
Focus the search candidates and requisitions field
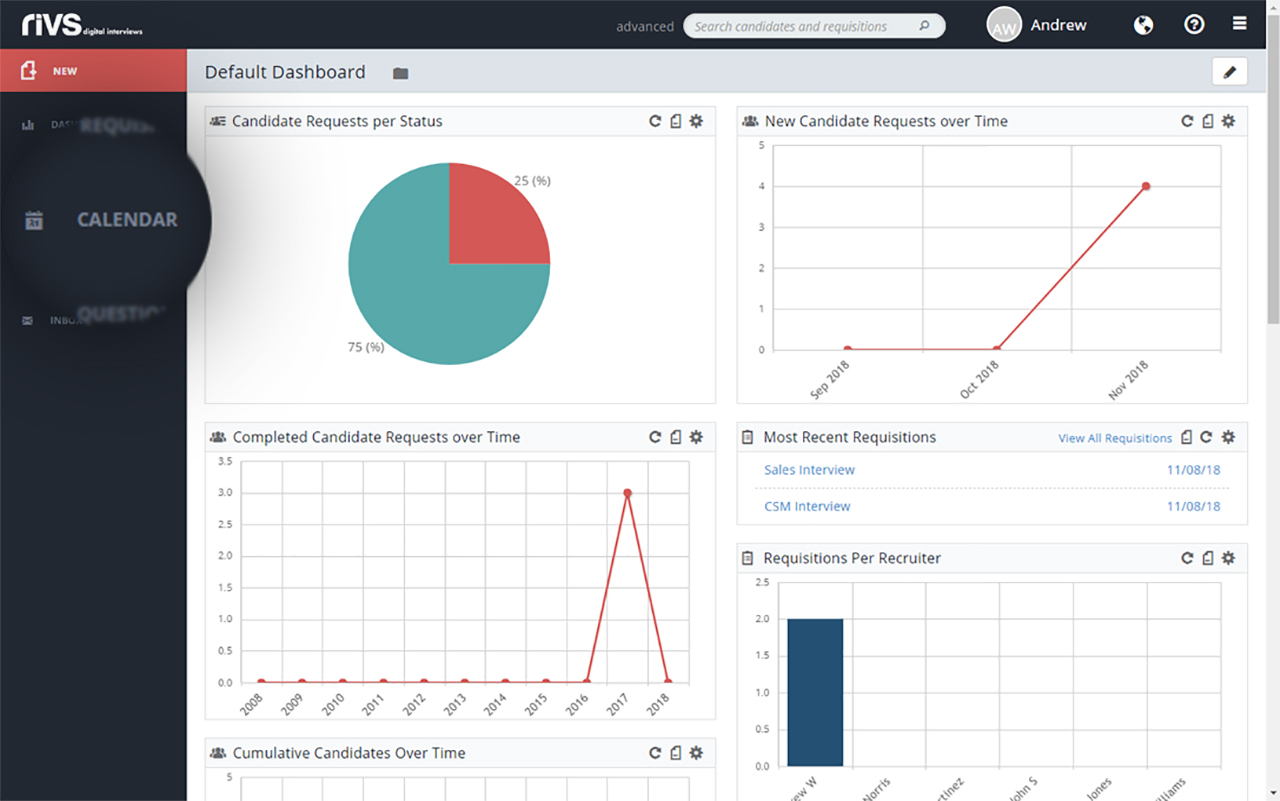pos(814,26)
